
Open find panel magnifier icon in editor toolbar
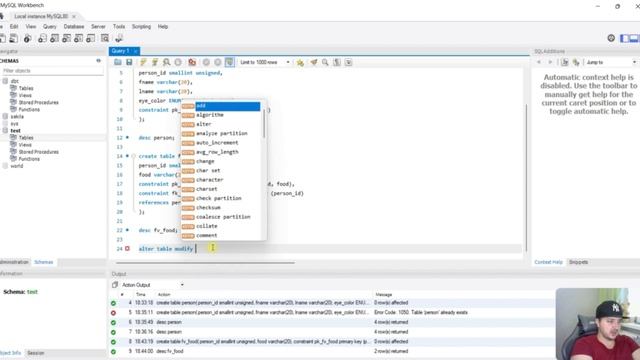tap(325, 62)
